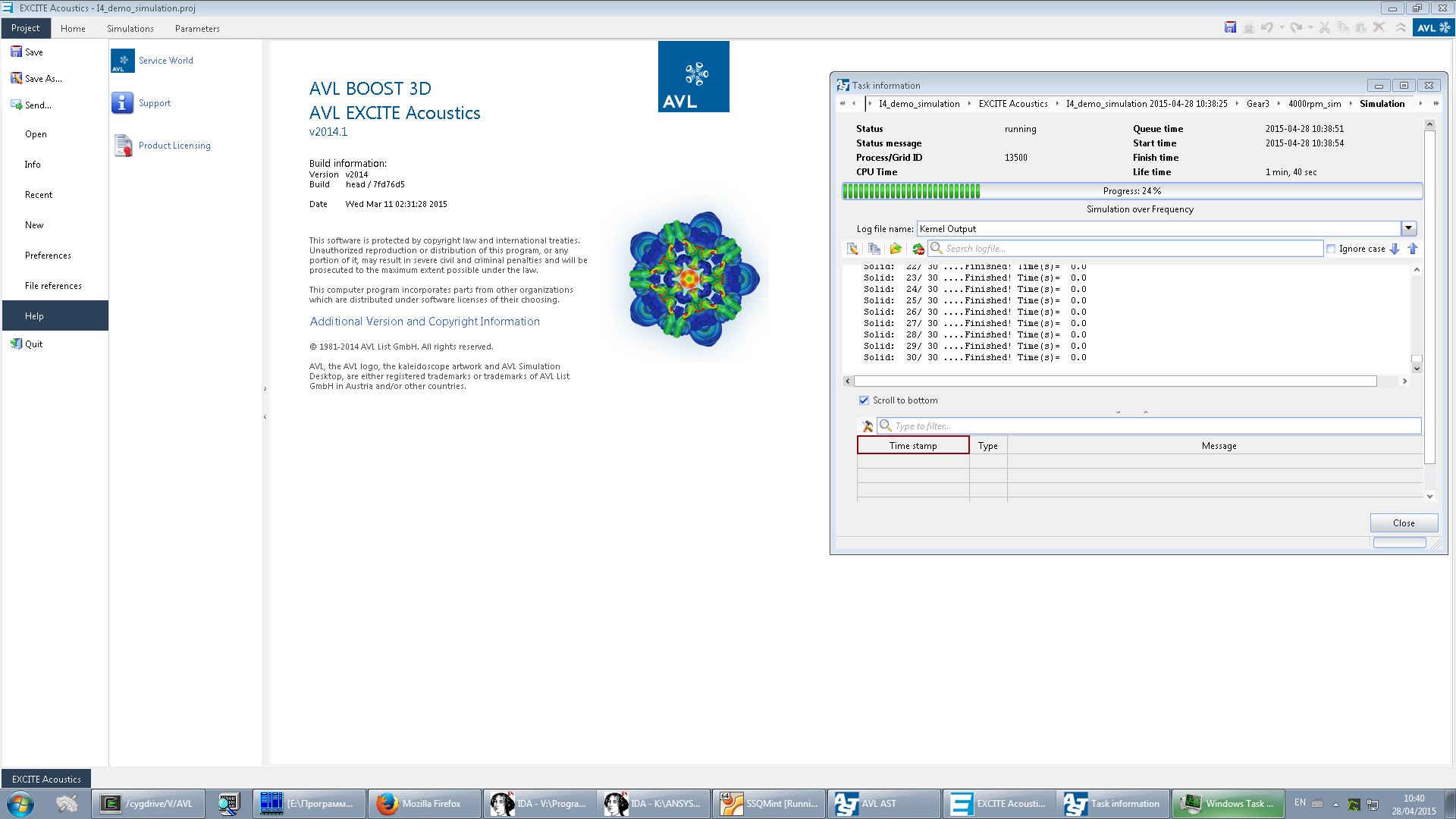1456x819 pixels.
Task: Collapse the log panel with small down chevron
Action: (x=1118, y=412)
